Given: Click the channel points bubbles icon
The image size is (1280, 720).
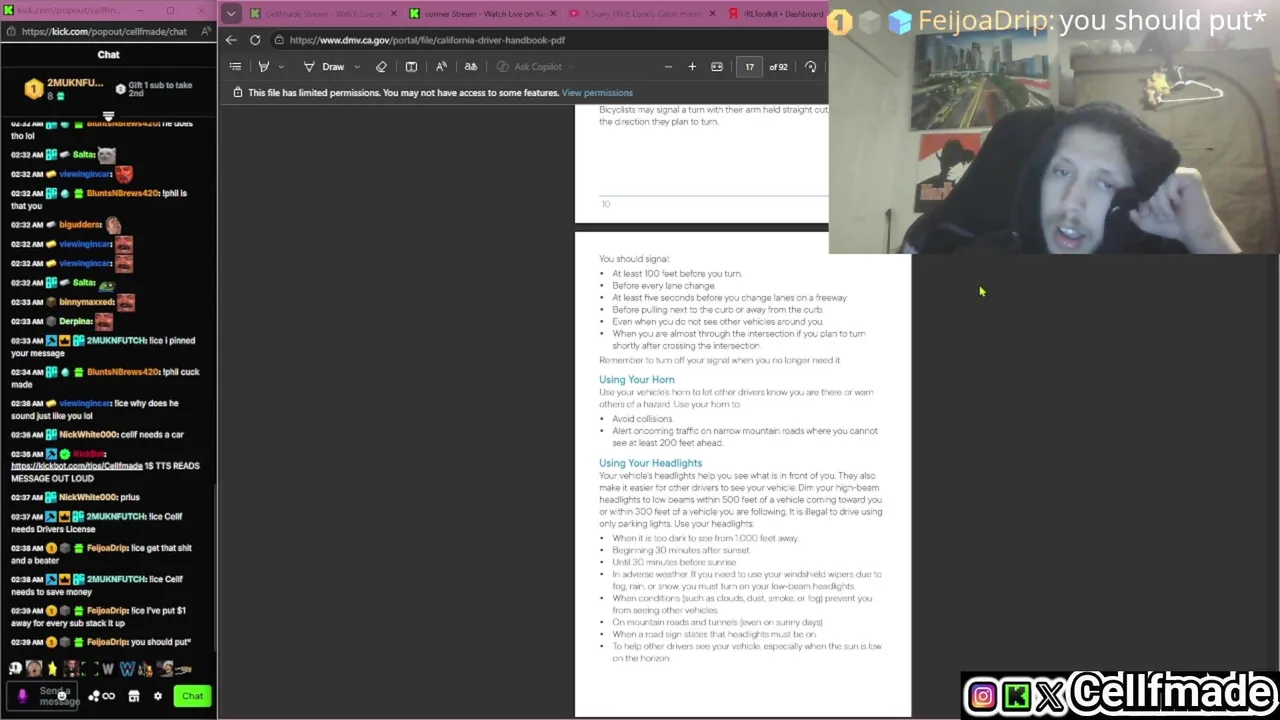Looking at the screenshot, I should 94,696.
